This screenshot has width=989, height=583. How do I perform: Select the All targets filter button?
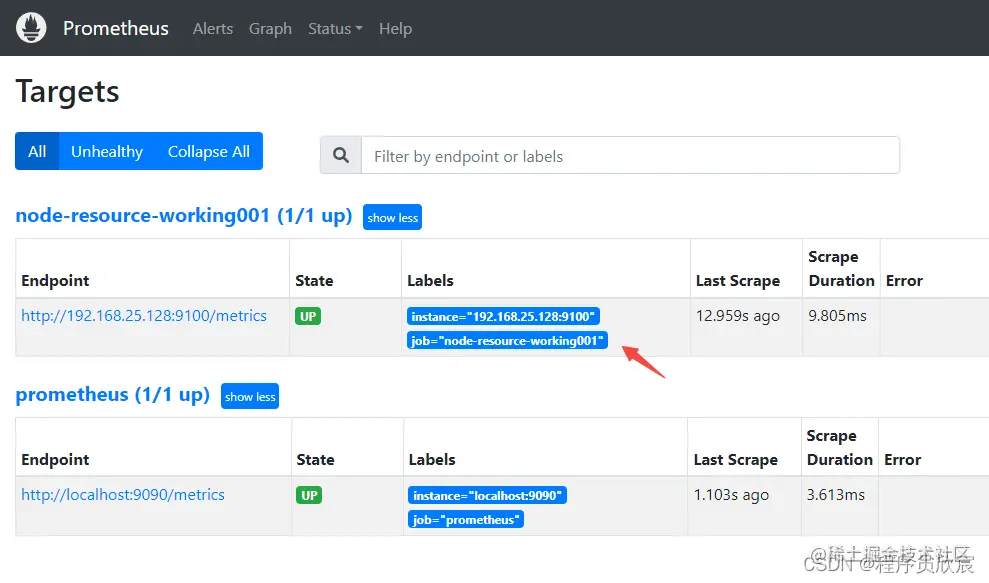37,151
